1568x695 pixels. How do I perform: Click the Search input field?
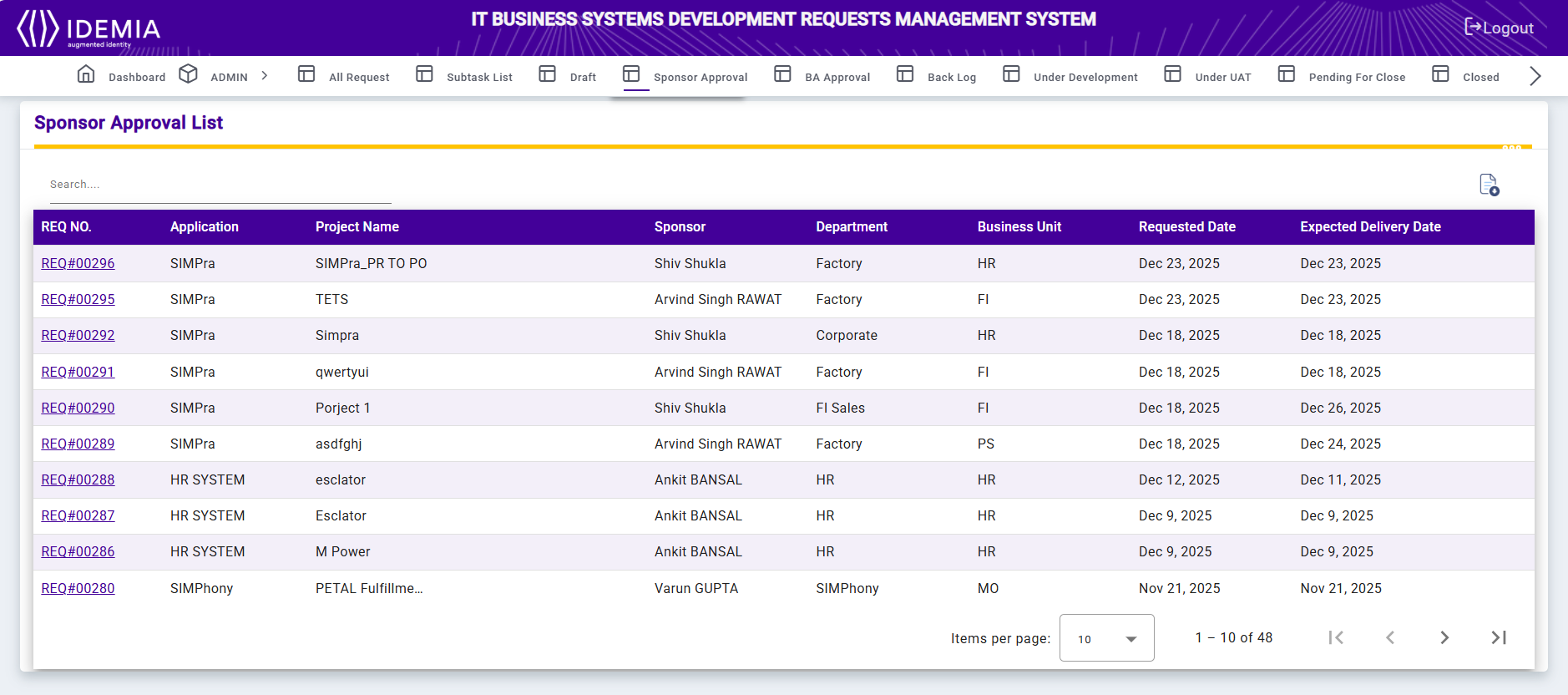coord(220,185)
